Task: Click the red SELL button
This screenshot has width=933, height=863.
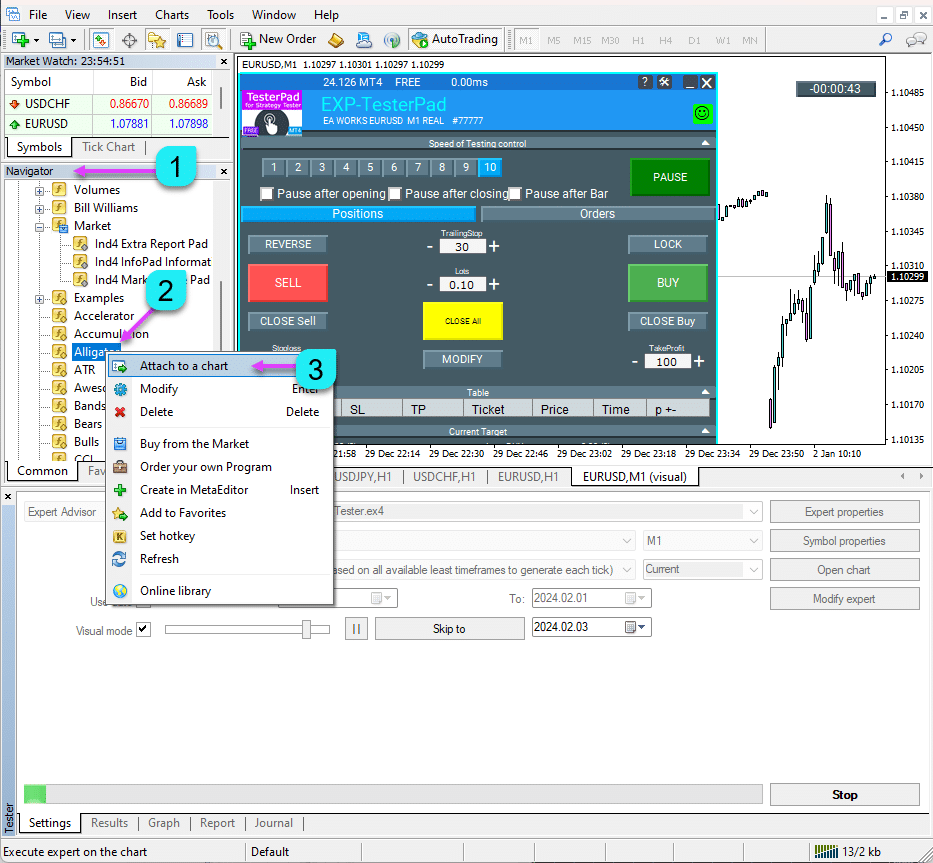Action: (x=287, y=283)
